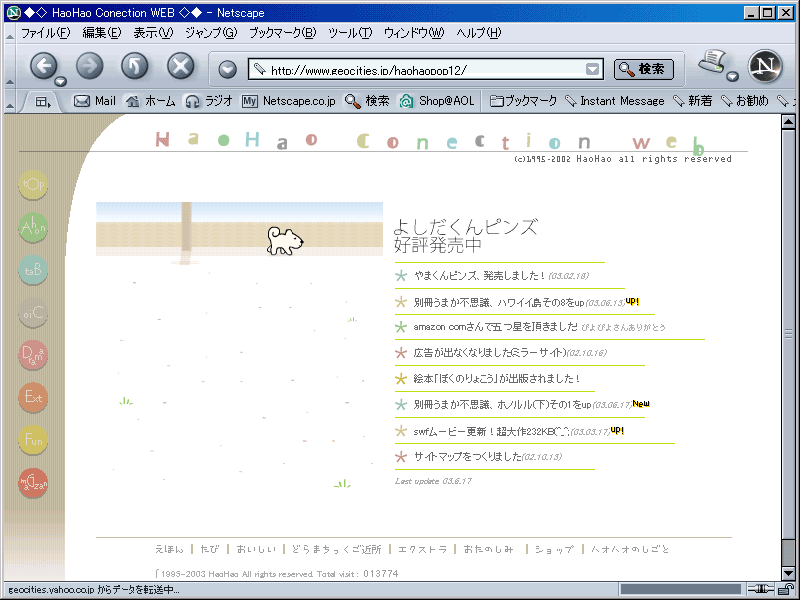Click footer link ショップ

point(554,549)
